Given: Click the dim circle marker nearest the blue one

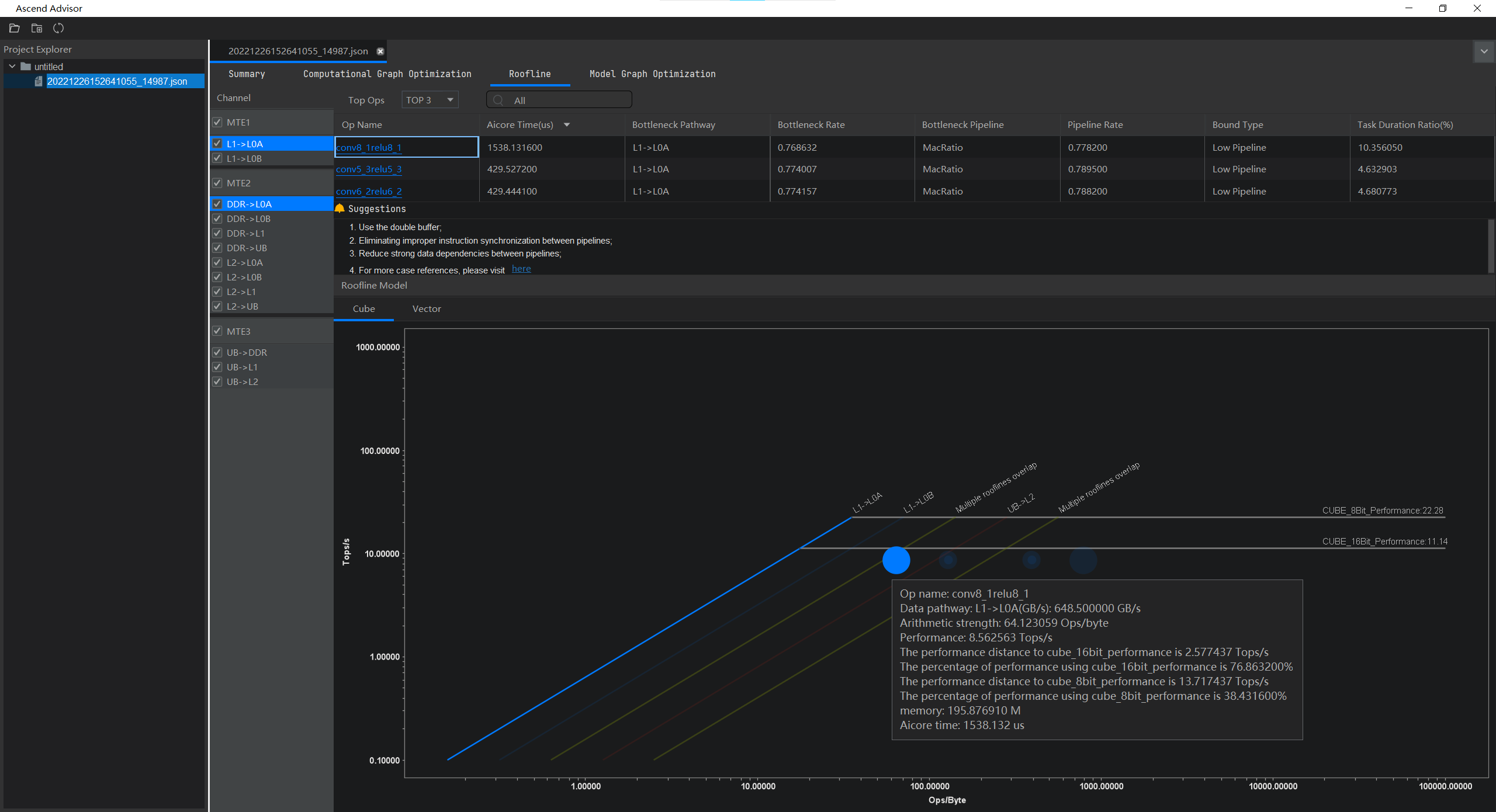Looking at the screenshot, I should pyautogui.click(x=947, y=560).
